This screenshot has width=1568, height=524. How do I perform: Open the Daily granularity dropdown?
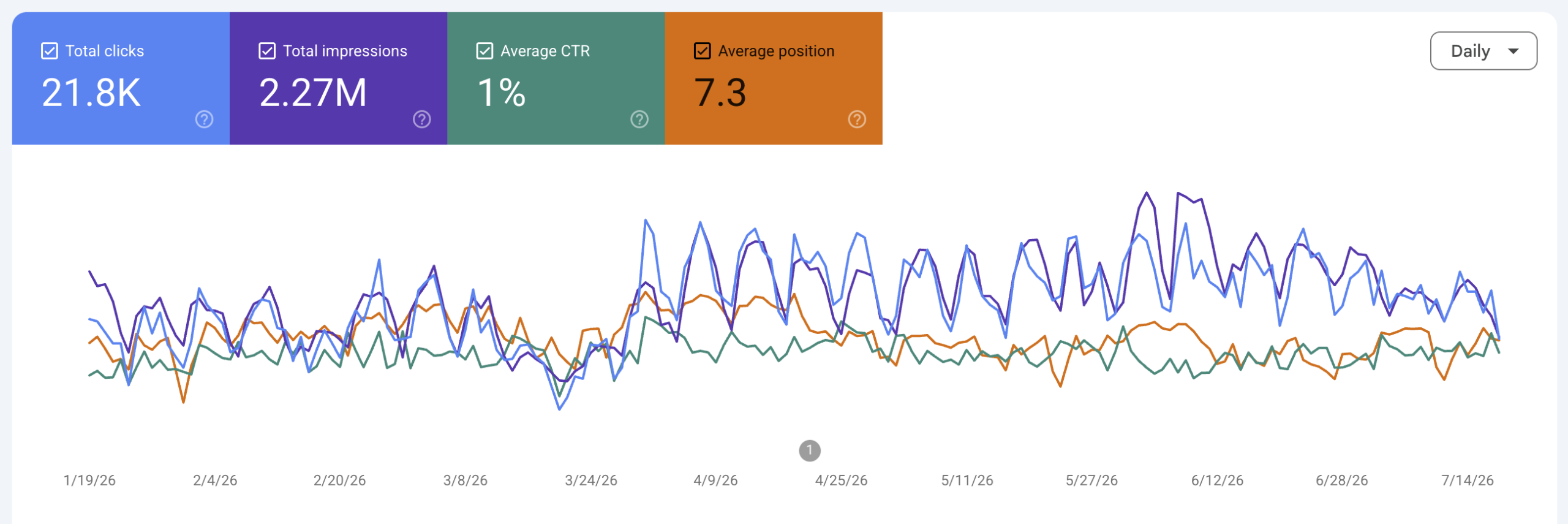(x=1483, y=51)
